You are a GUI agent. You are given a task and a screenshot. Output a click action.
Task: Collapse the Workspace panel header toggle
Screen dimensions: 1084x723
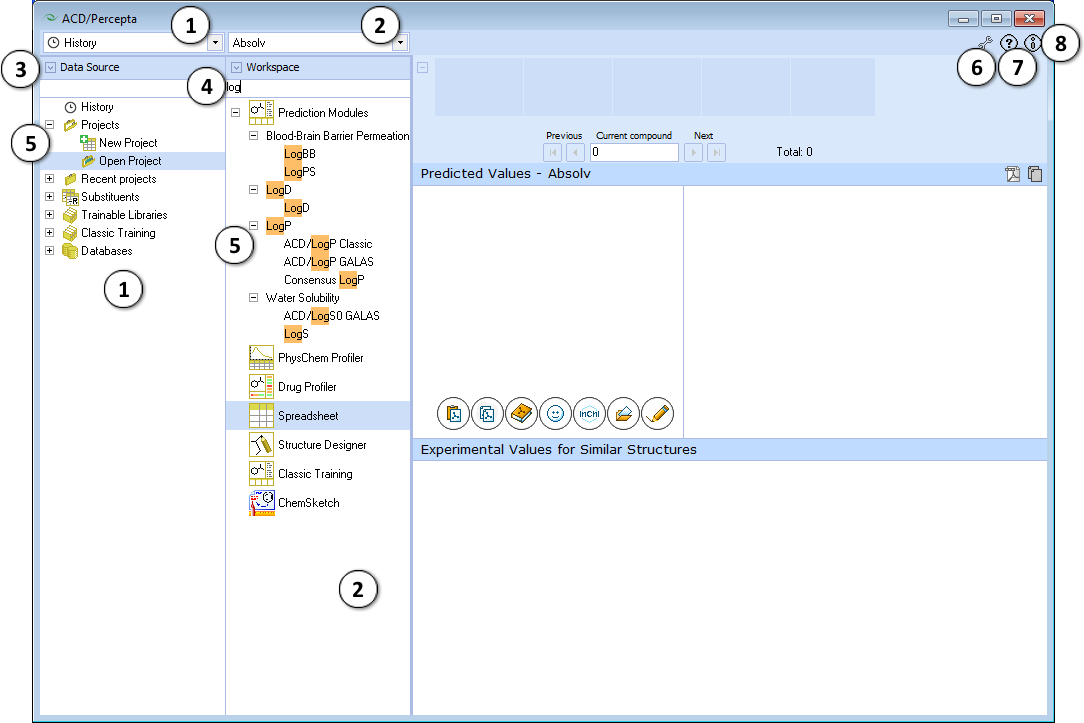[x=236, y=67]
